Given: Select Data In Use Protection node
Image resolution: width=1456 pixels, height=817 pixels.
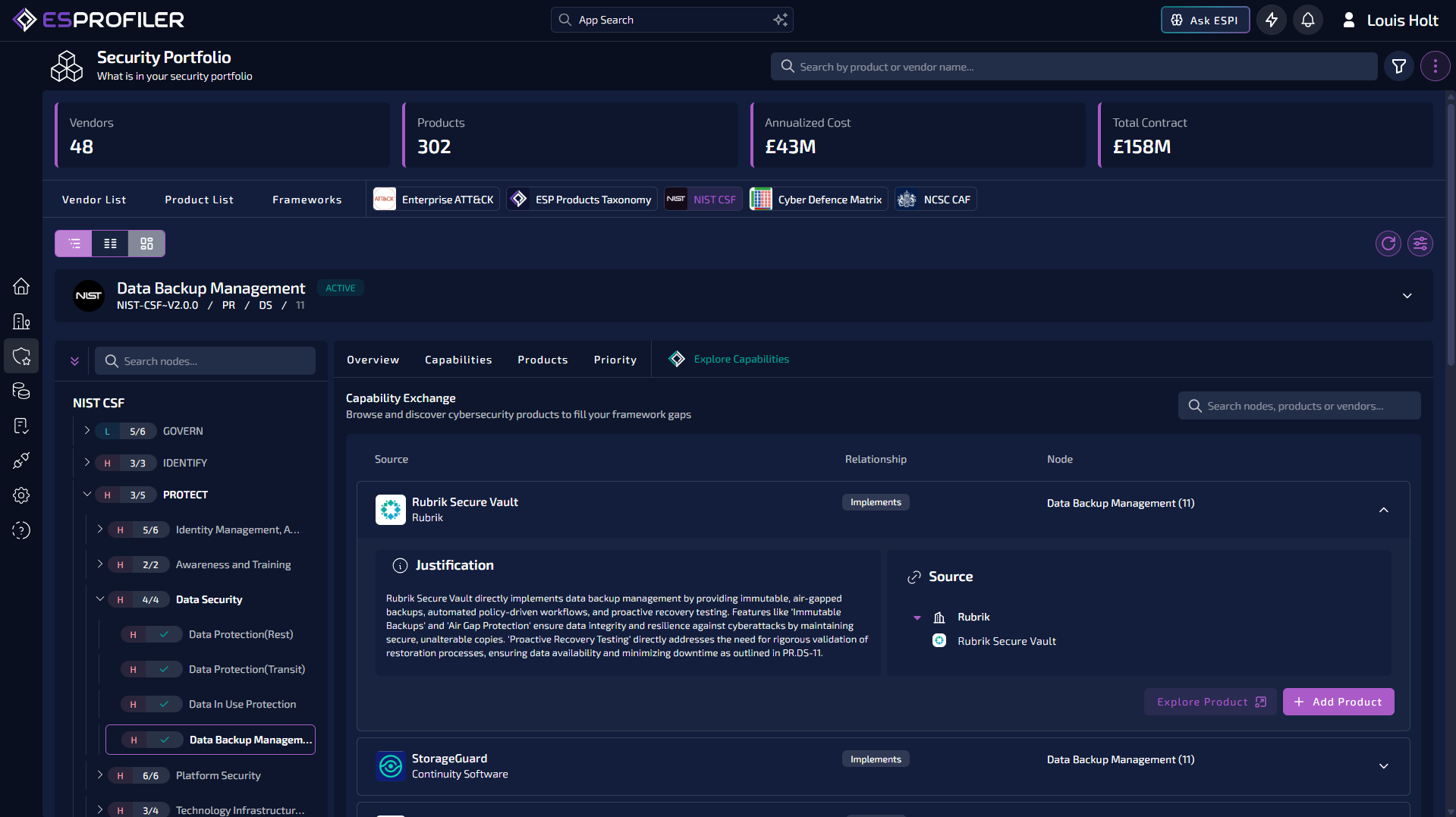Looking at the screenshot, I should coord(207,704).
